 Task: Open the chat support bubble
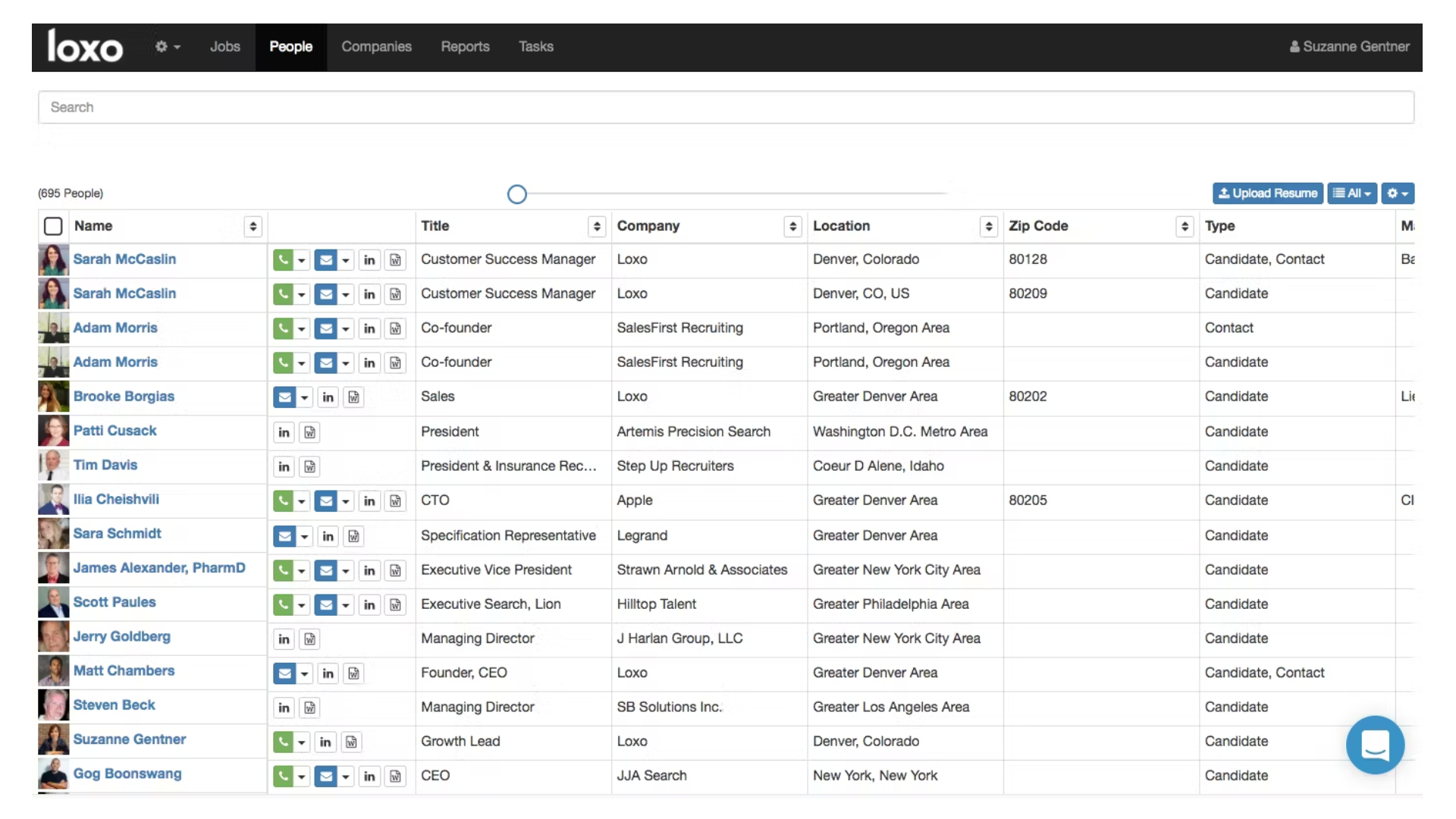[1375, 745]
